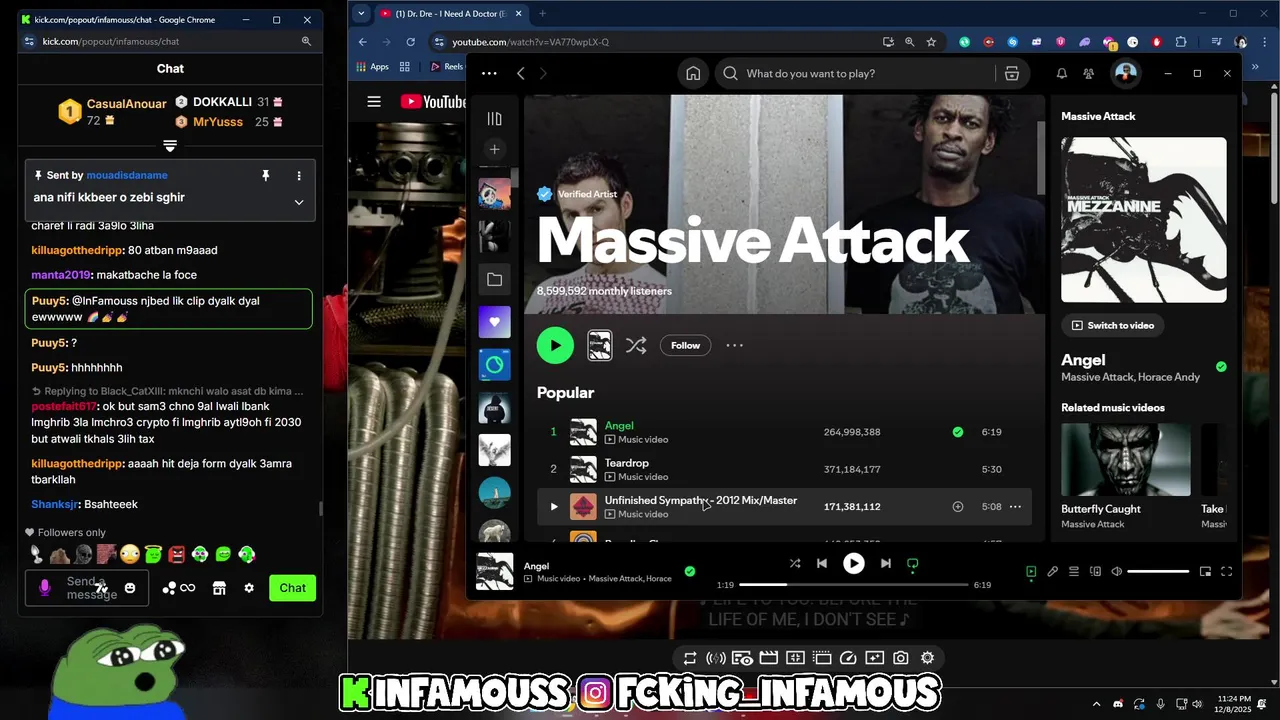This screenshot has height=720, width=1280.
Task: Click the Mezzanine album cover art
Action: pos(1144,220)
